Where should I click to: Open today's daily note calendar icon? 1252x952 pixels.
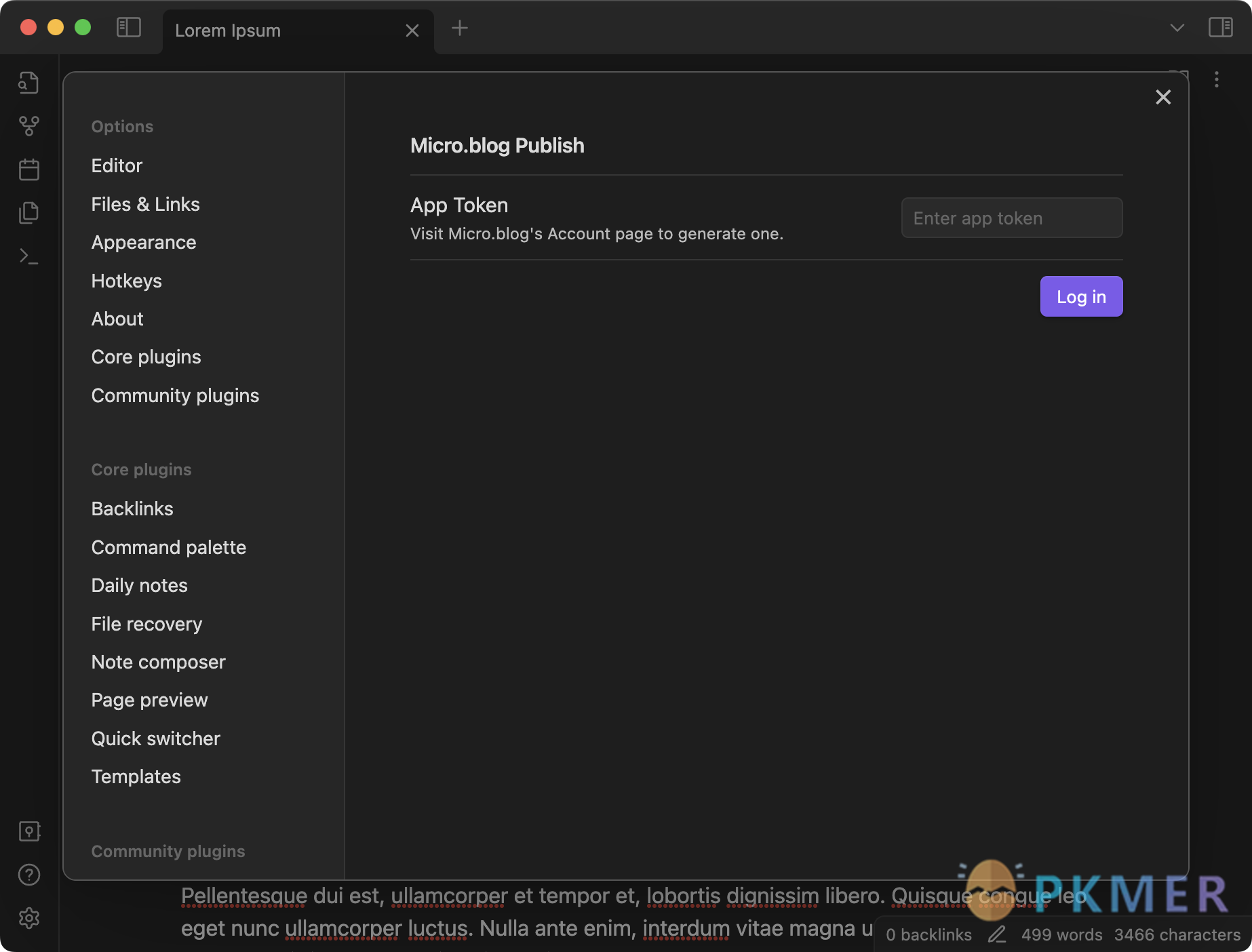(28, 170)
